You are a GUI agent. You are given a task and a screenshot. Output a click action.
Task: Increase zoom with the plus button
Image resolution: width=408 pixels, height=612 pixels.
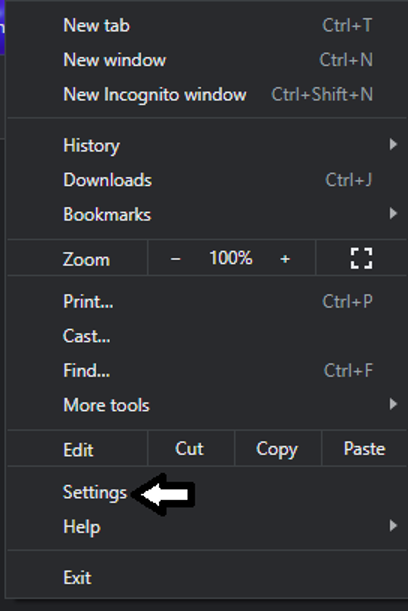pos(285,258)
